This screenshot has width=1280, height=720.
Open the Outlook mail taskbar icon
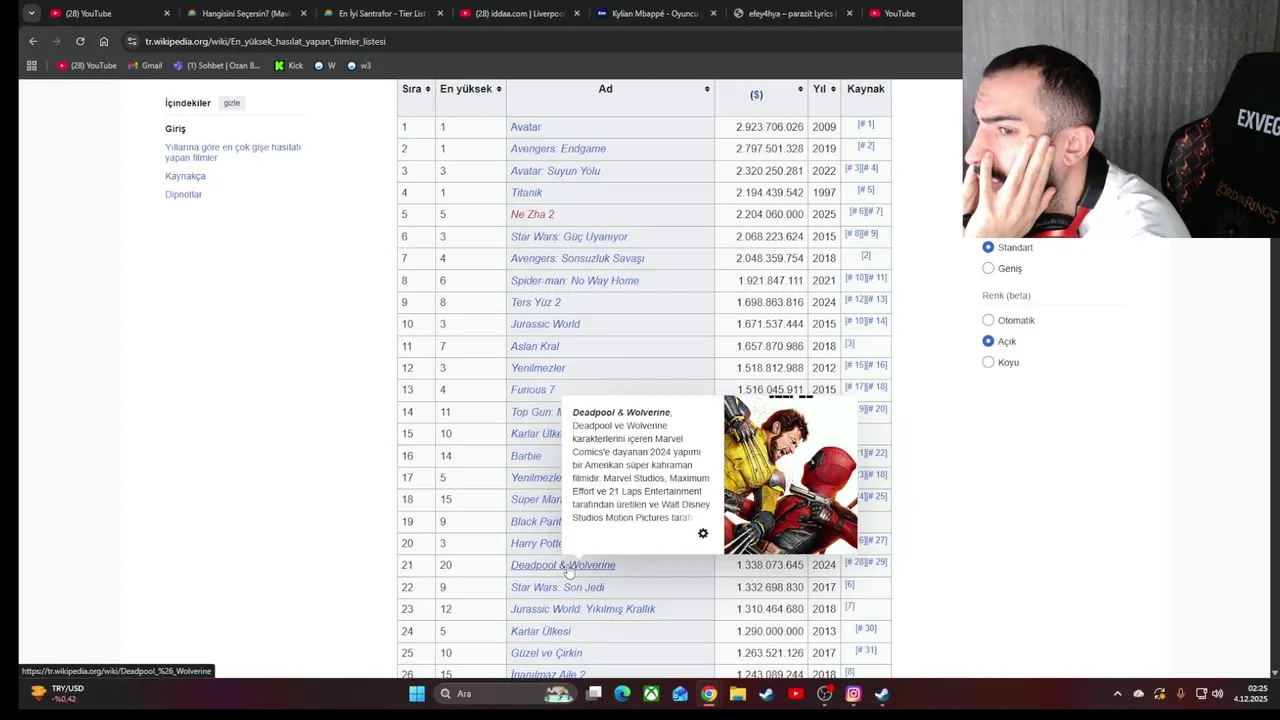(680, 694)
